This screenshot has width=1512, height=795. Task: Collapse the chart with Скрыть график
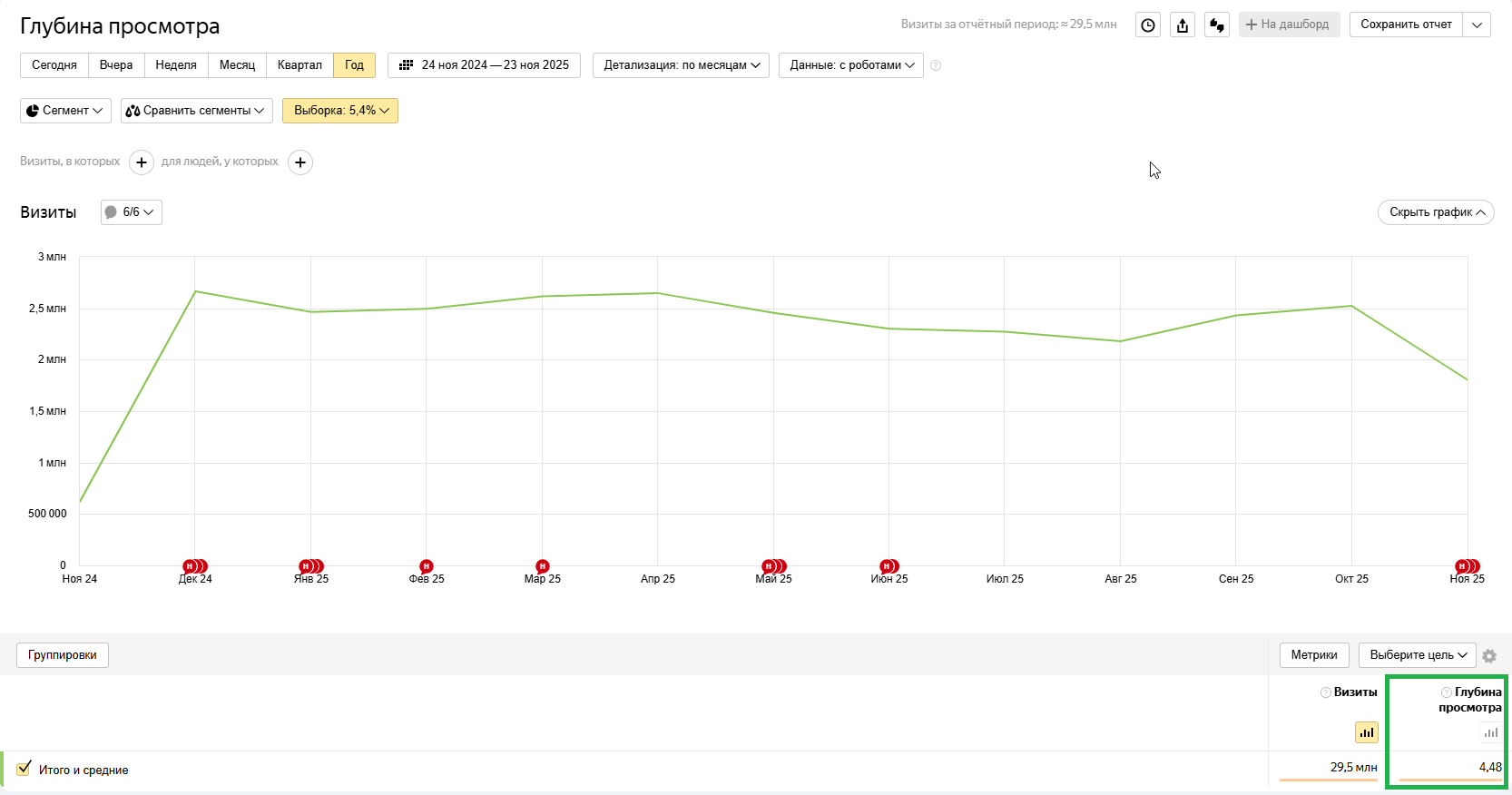[x=1436, y=212]
